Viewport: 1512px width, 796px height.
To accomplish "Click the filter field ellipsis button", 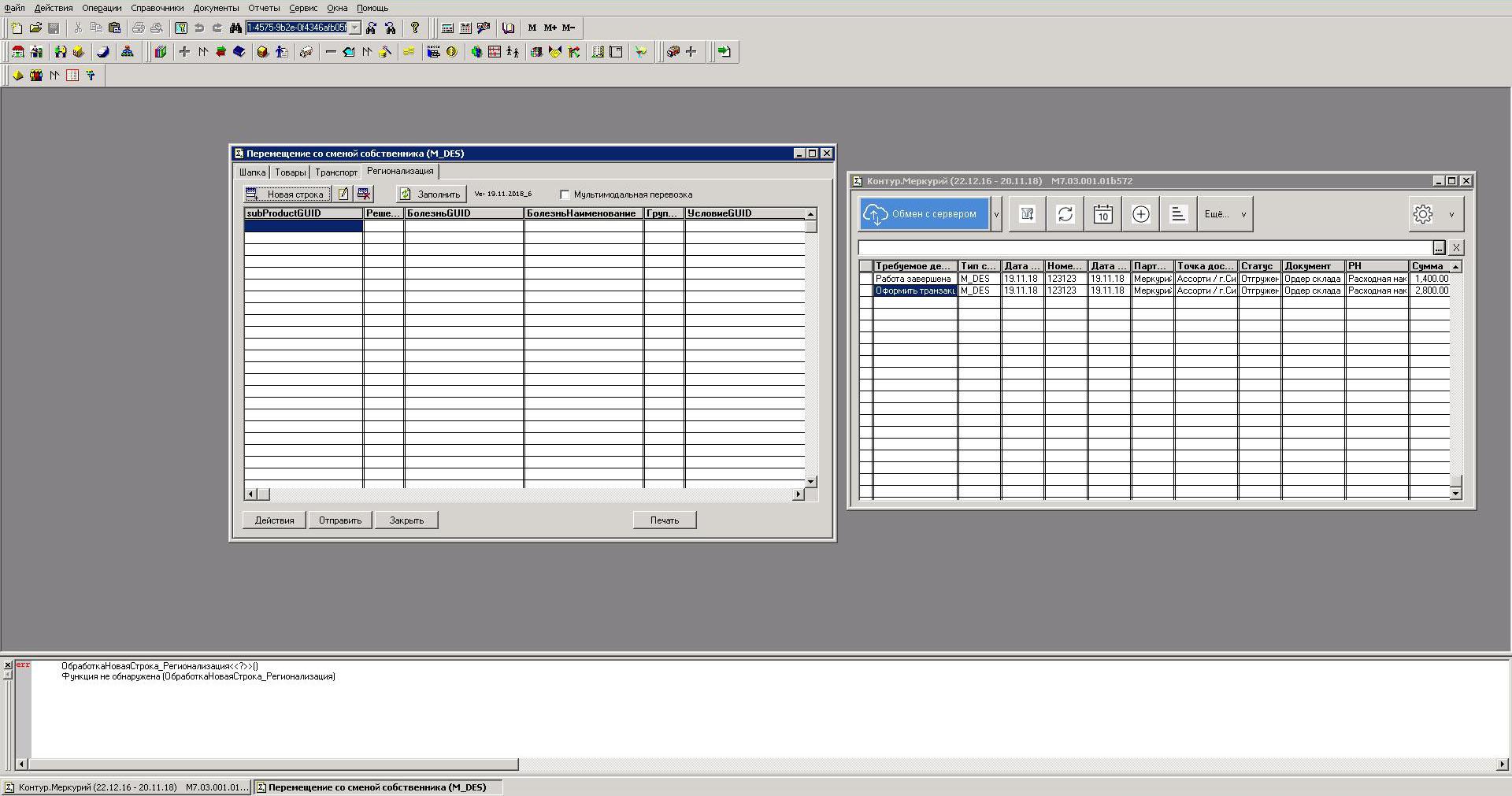I will 1439,248.
